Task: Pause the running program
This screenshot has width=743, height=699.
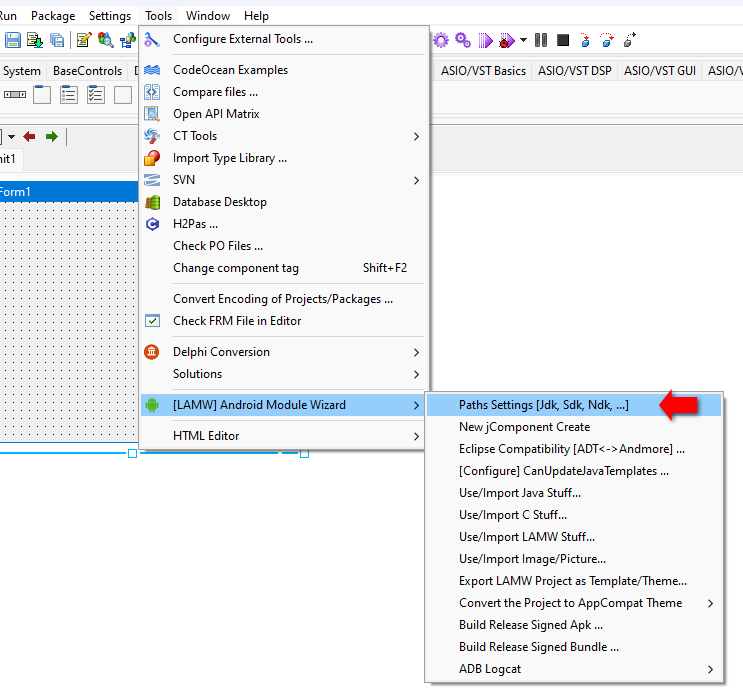Action: 541,40
